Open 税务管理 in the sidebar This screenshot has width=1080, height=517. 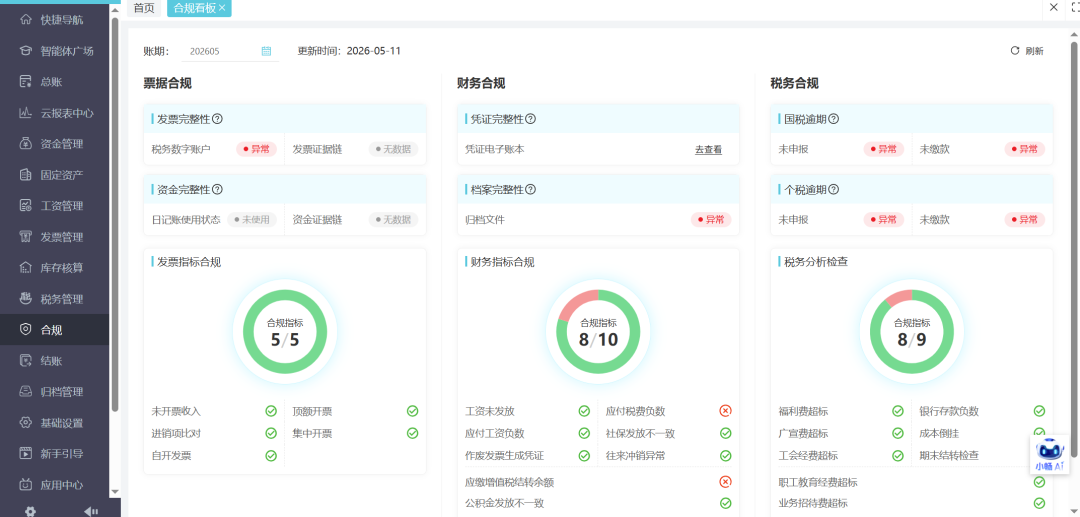[55, 299]
